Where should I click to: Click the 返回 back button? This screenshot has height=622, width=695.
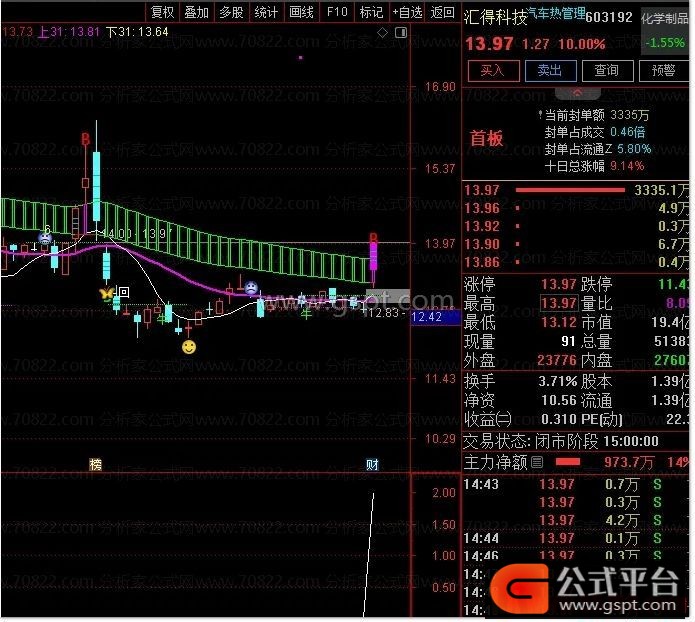(442, 12)
